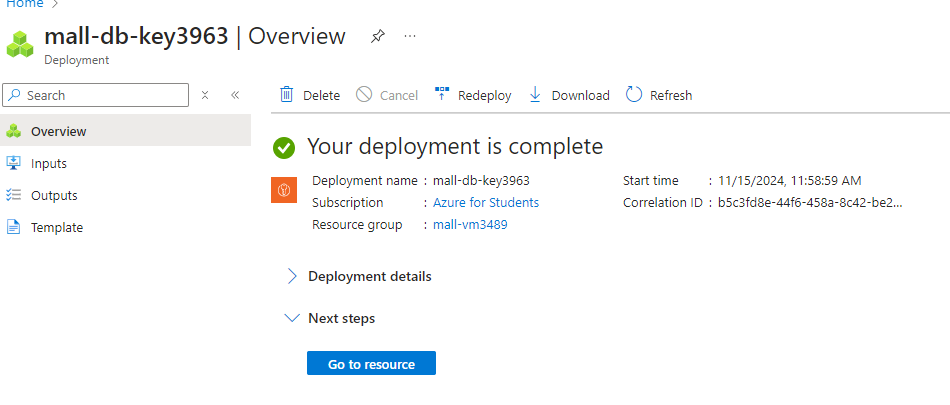Click the 'Resource group' field label
The width and height of the screenshot is (950, 405).
357,225
